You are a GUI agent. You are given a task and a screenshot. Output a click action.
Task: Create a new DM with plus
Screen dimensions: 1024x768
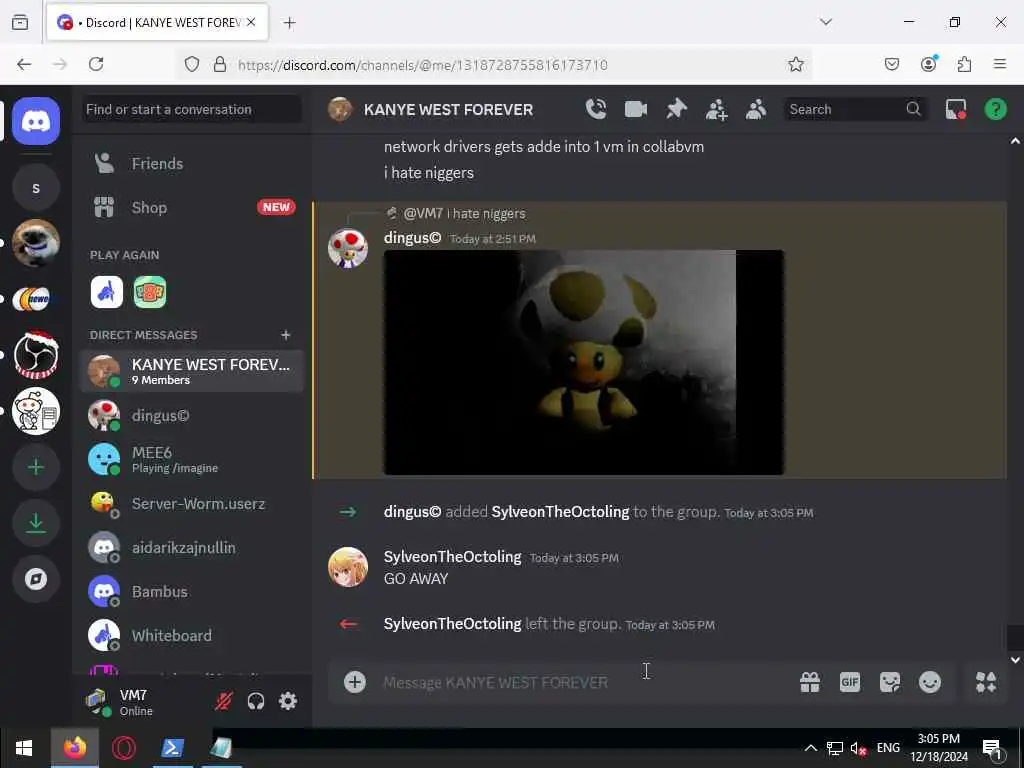[285, 335]
